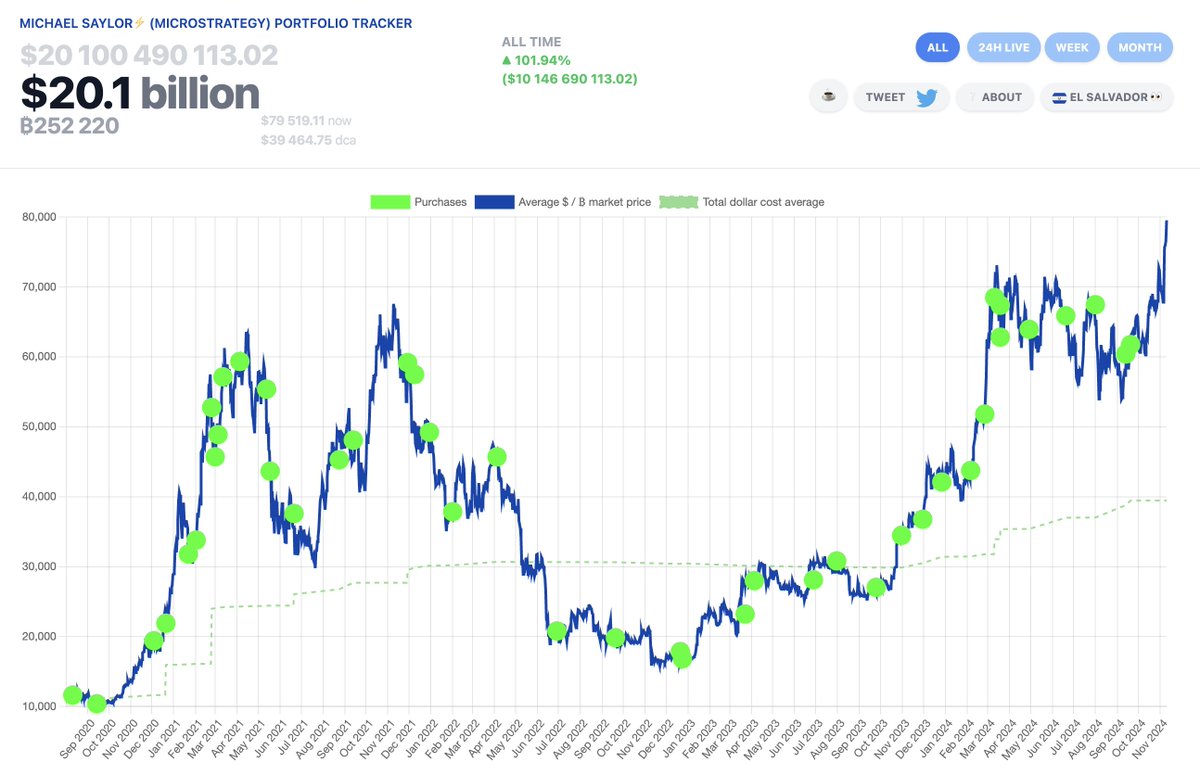1200x775 pixels.
Task: Show the MONTH range chart
Action: 1139,47
